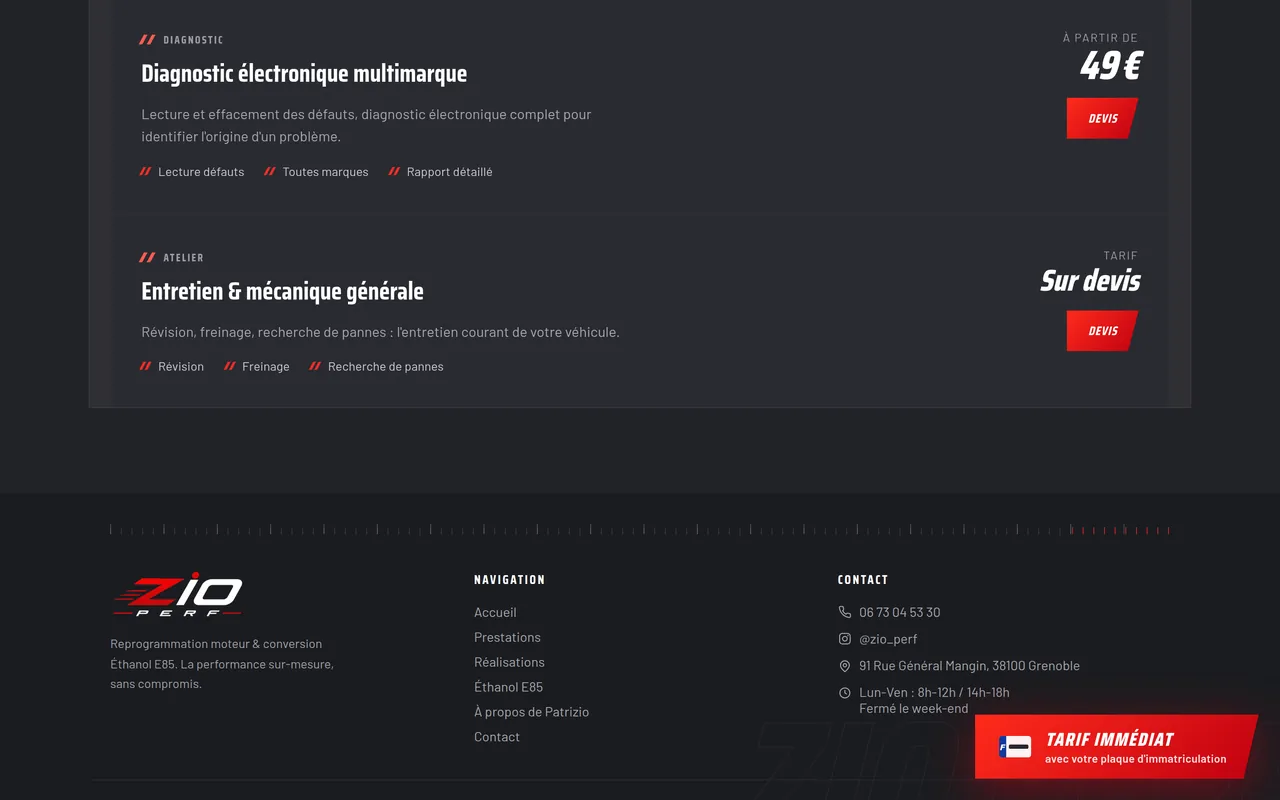The image size is (1280, 800).
Task: Request a Devis for Entretien & mécanique générale
Action: click(x=1102, y=331)
